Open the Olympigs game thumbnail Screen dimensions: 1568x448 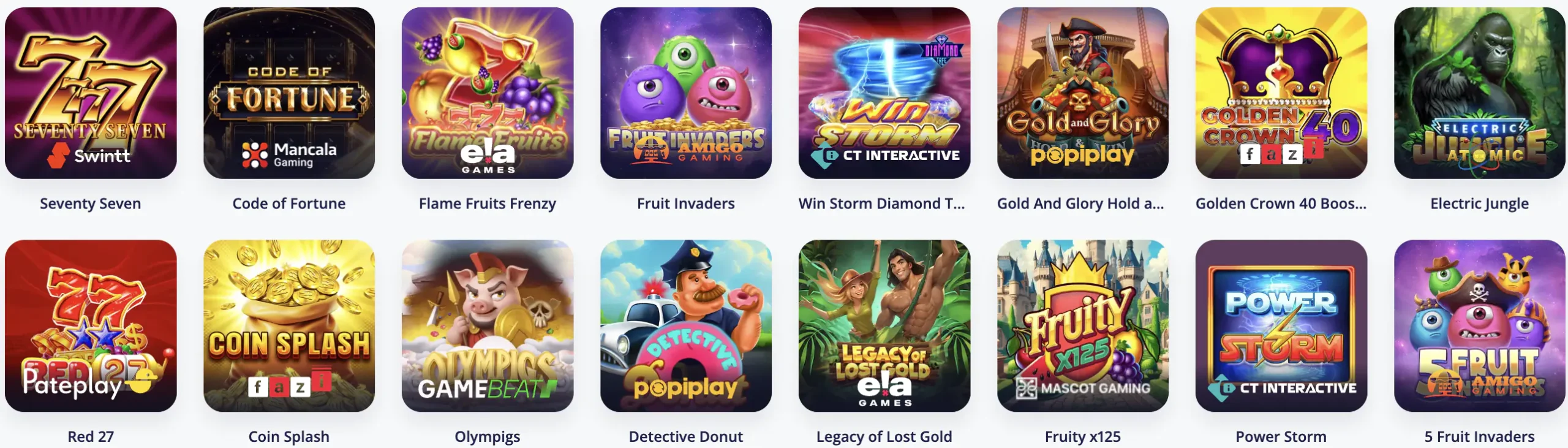488,326
